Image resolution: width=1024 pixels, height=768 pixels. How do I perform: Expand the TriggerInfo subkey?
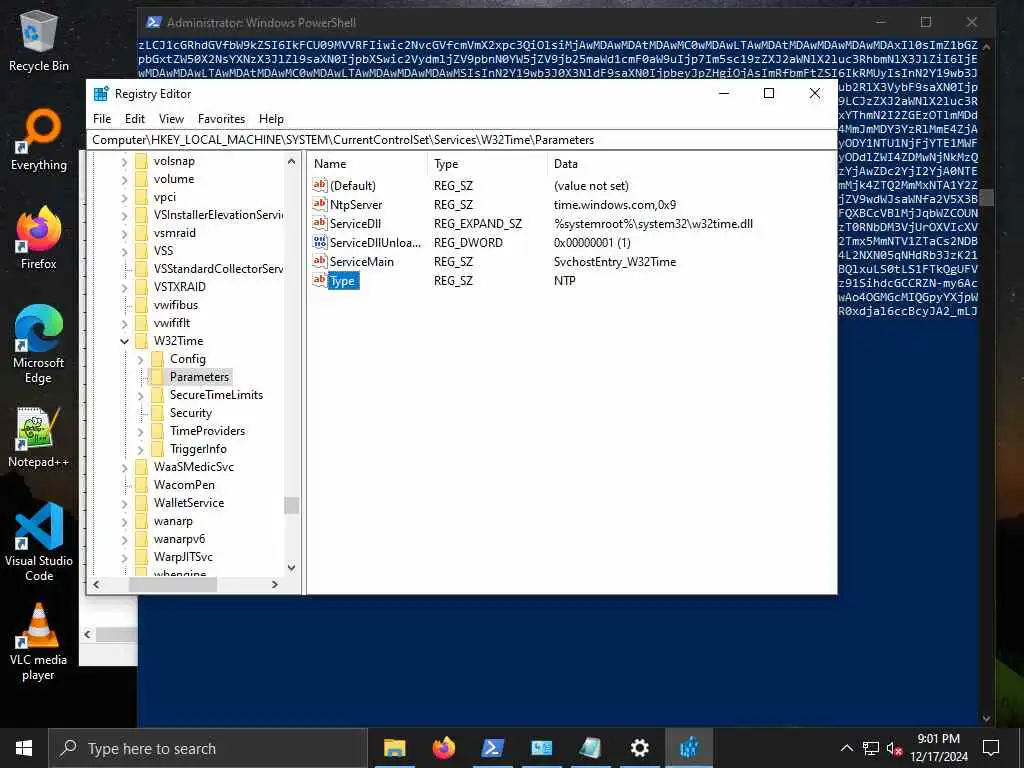[x=140, y=449]
